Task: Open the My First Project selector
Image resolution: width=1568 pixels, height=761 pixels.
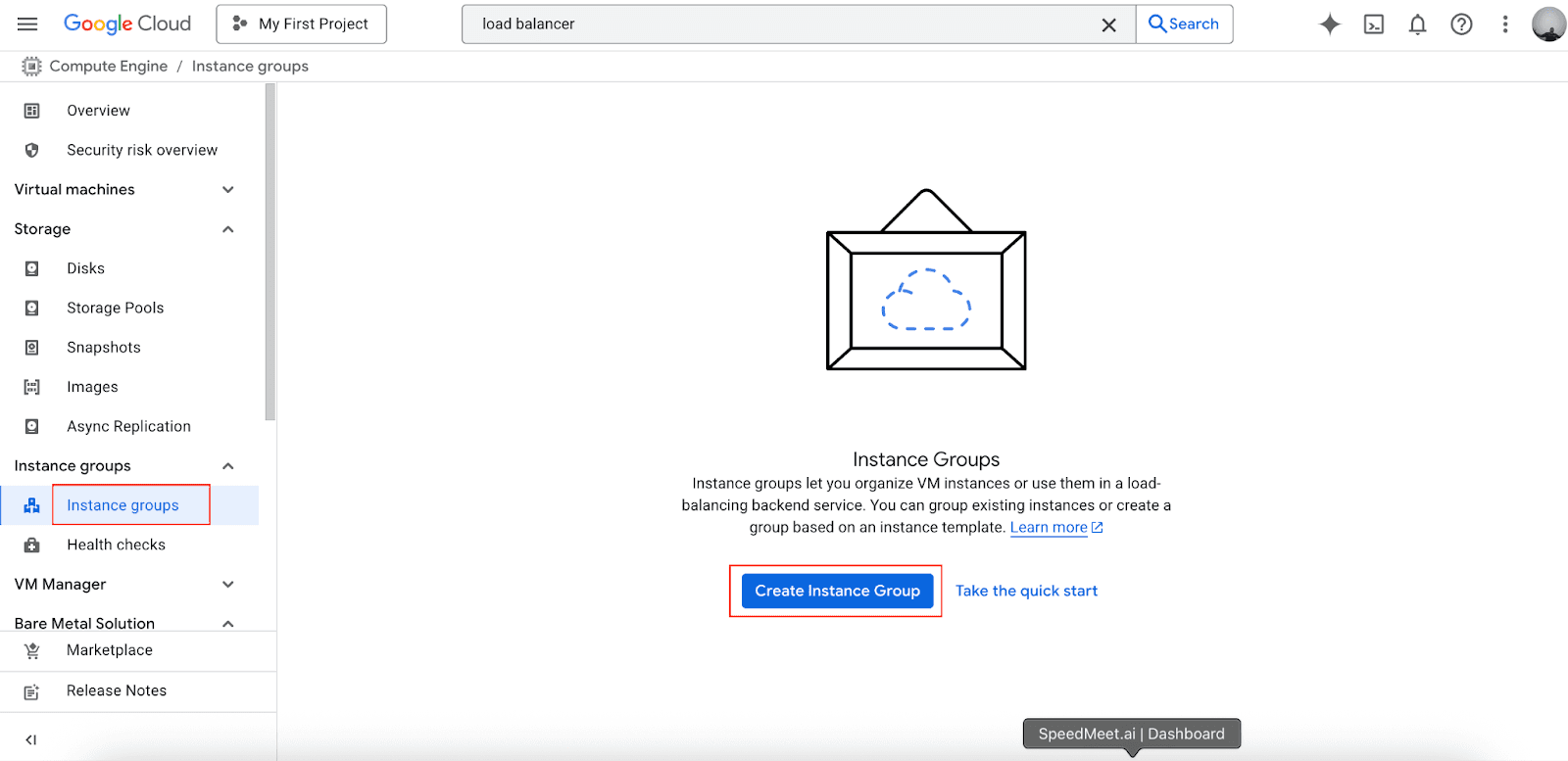Action: (302, 24)
